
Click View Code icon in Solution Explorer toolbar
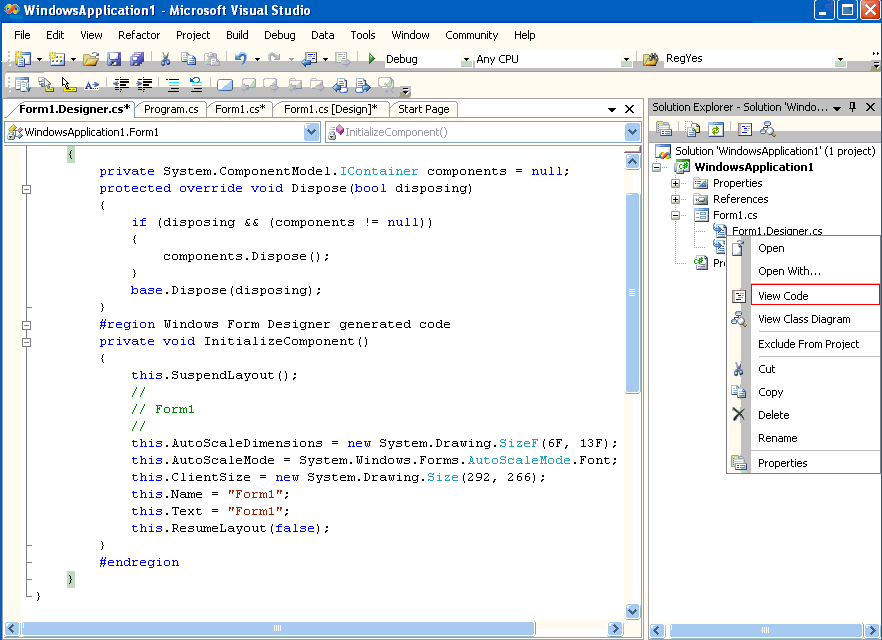745,129
